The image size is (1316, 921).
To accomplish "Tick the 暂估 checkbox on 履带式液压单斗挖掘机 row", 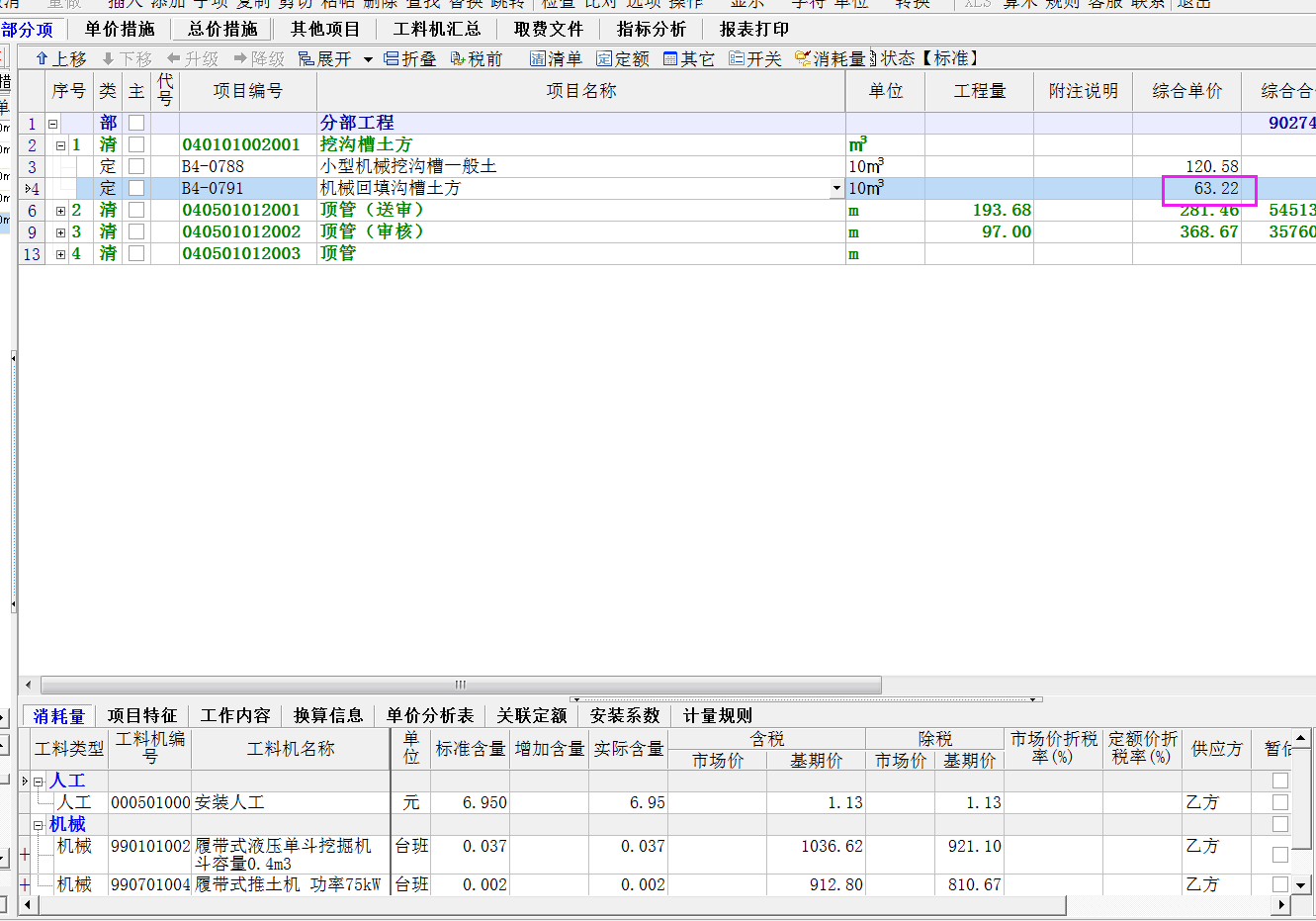I will pos(1280,855).
